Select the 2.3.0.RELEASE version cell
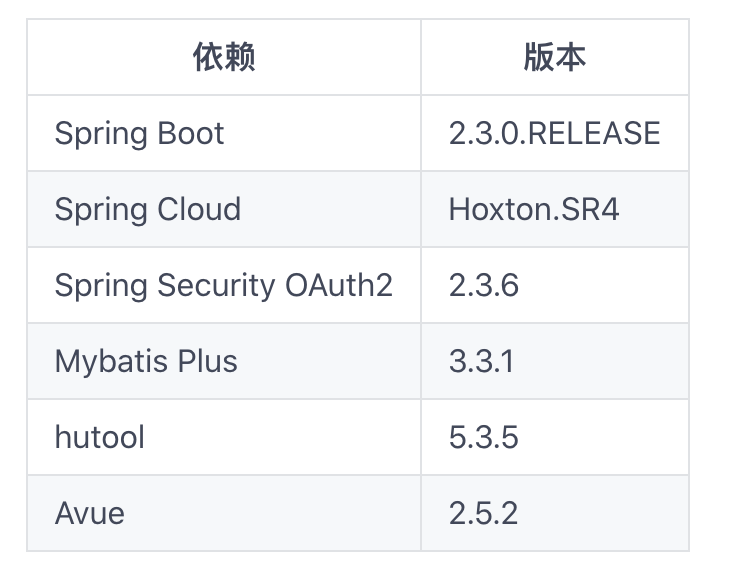The image size is (752, 570). click(x=555, y=133)
